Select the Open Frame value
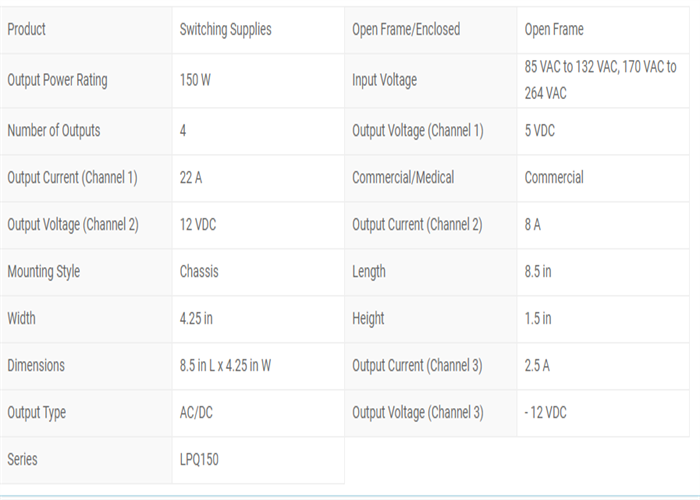Screen dimensions: 700x500 click(554, 29)
